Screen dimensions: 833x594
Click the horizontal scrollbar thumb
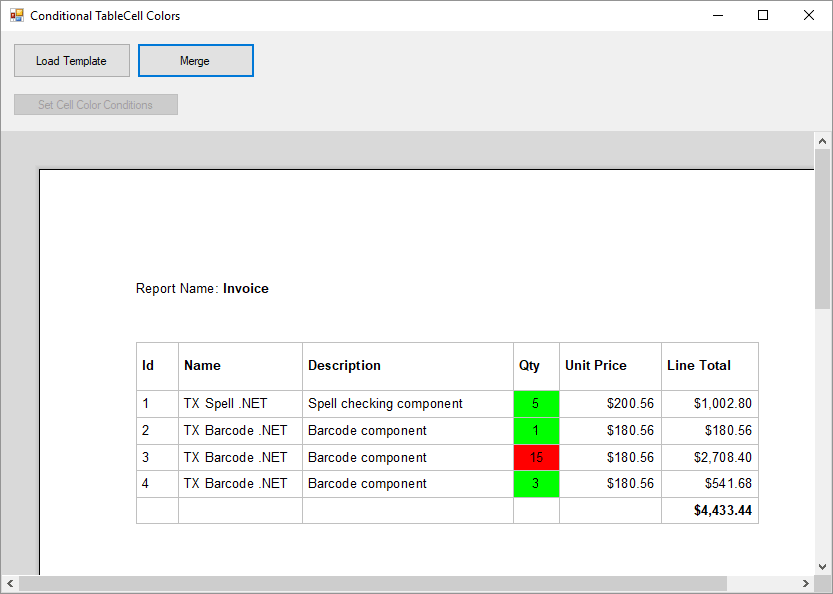click(x=370, y=584)
